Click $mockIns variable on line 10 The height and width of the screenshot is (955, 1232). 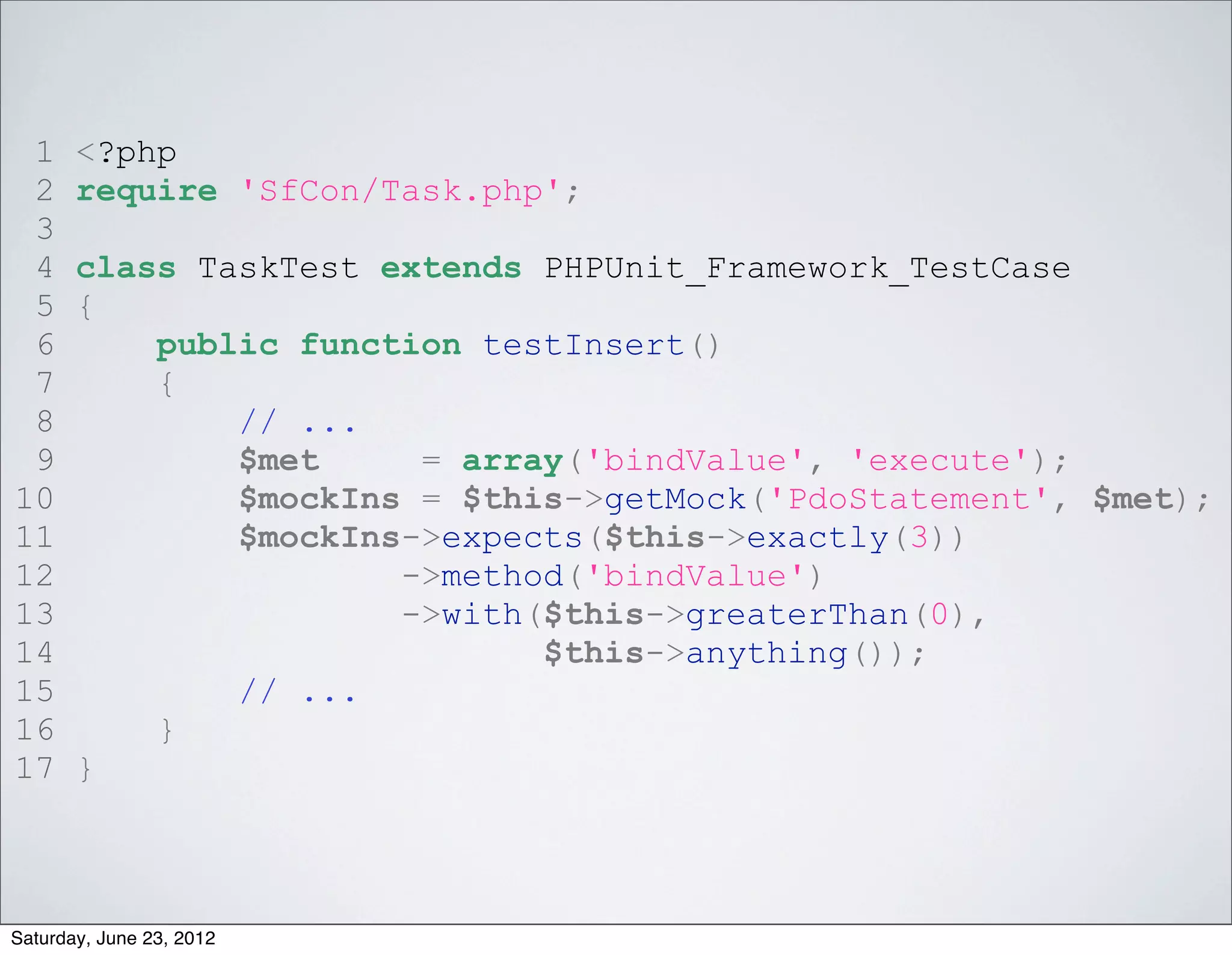tap(319, 499)
